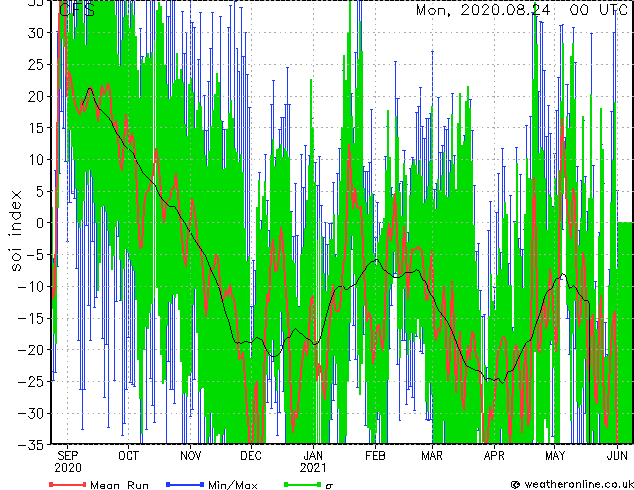Click the APR month label
The width and height of the screenshot is (634, 490).
click(494, 456)
